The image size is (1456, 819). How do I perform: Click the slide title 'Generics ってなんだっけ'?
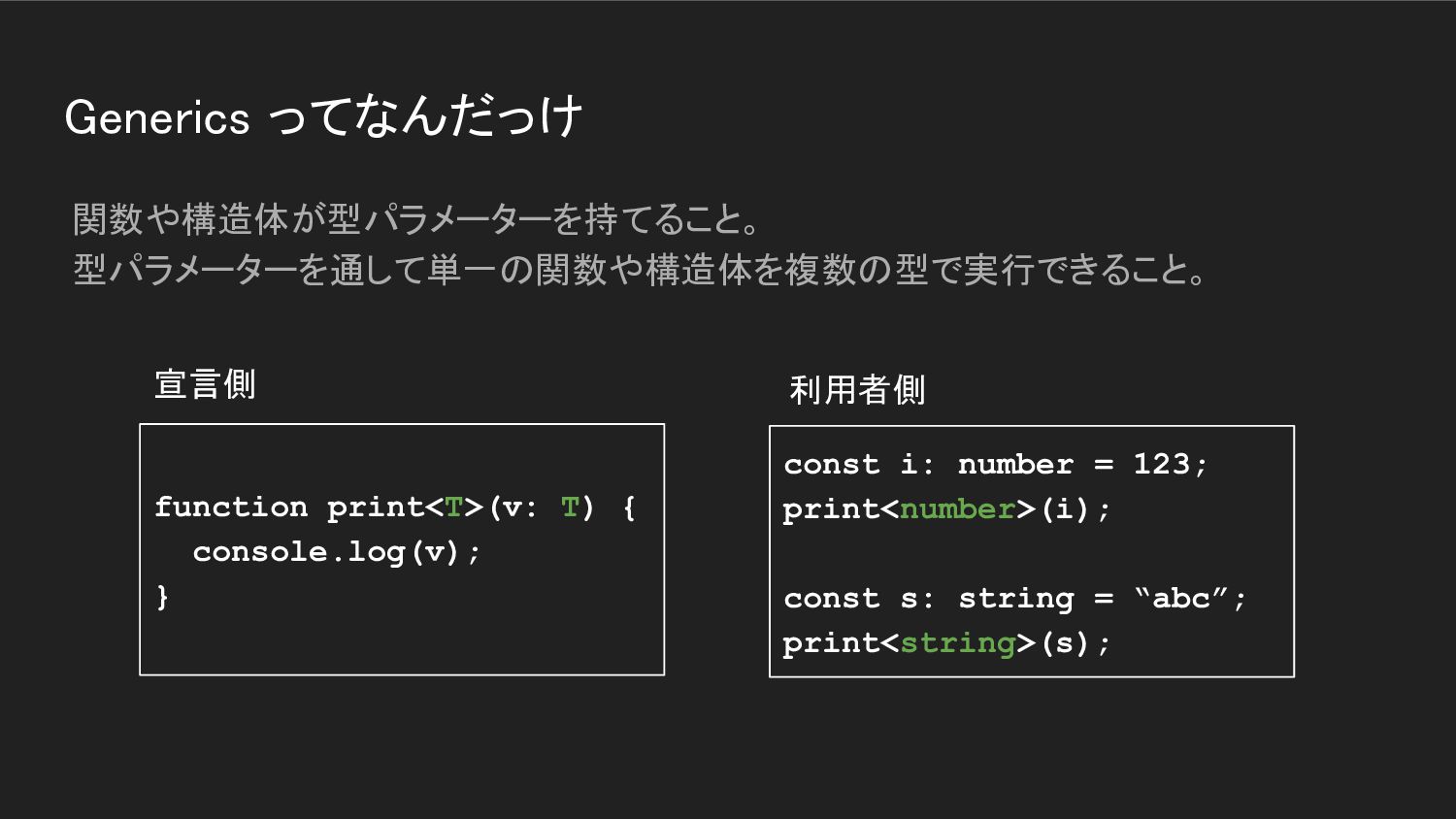pos(323,116)
